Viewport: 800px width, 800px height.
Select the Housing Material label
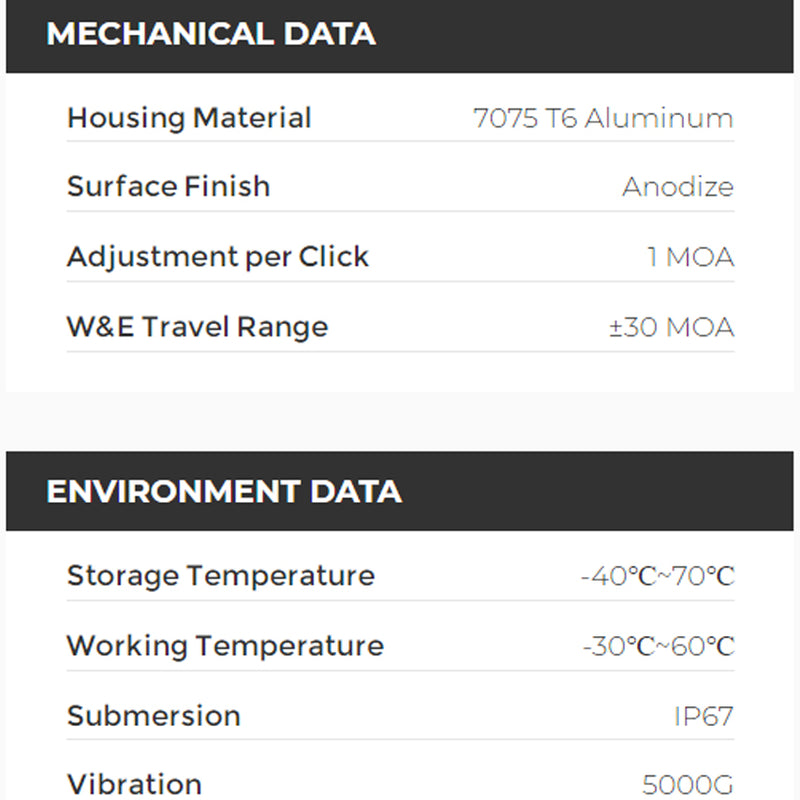pyautogui.click(x=189, y=118)
